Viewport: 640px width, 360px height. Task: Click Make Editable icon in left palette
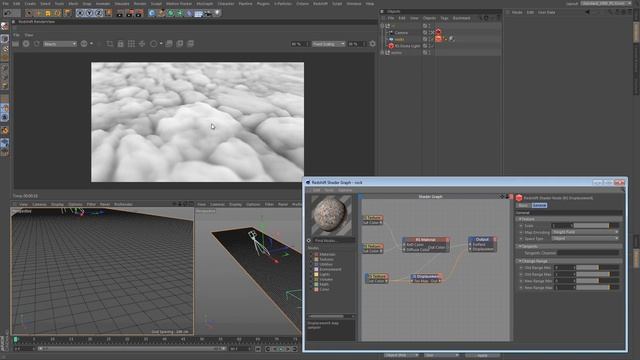(4, 27)
